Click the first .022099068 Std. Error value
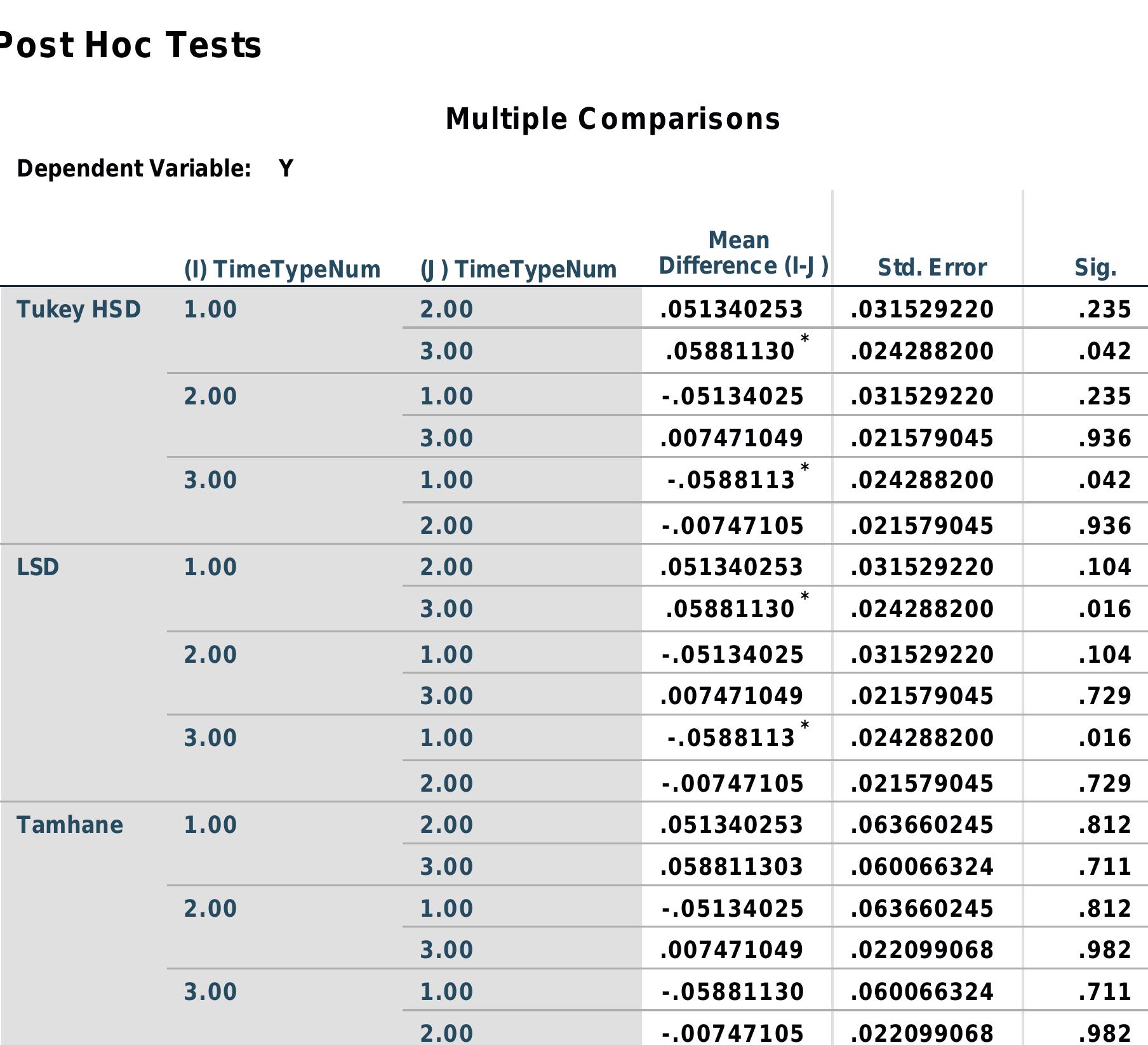Viewport: 1148px width, 1045px height. [x=921, y=950]
